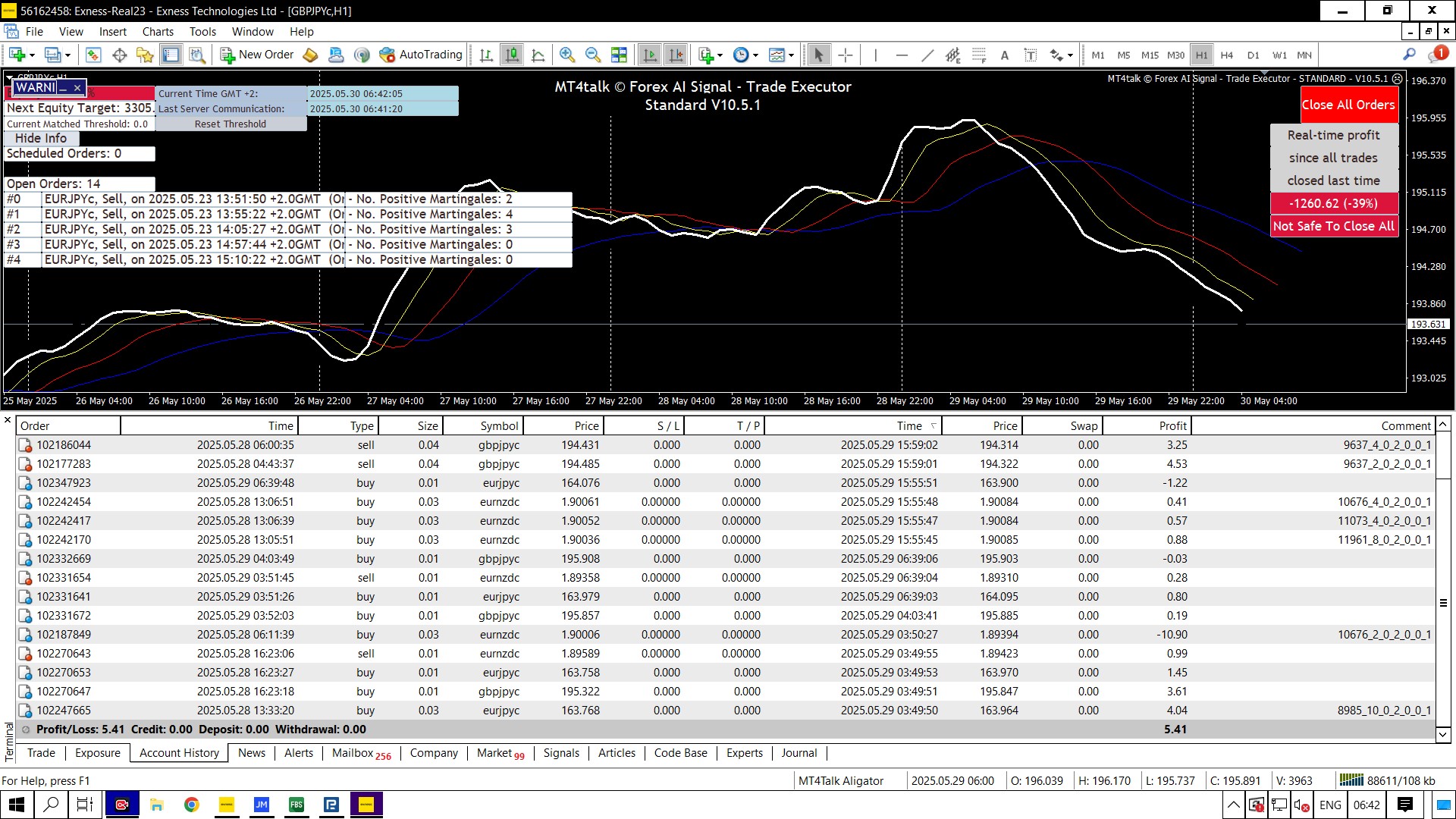Toggle AutoTrading on or off
This screenshot has height=819, width=1456.
[x=421, y=55]
